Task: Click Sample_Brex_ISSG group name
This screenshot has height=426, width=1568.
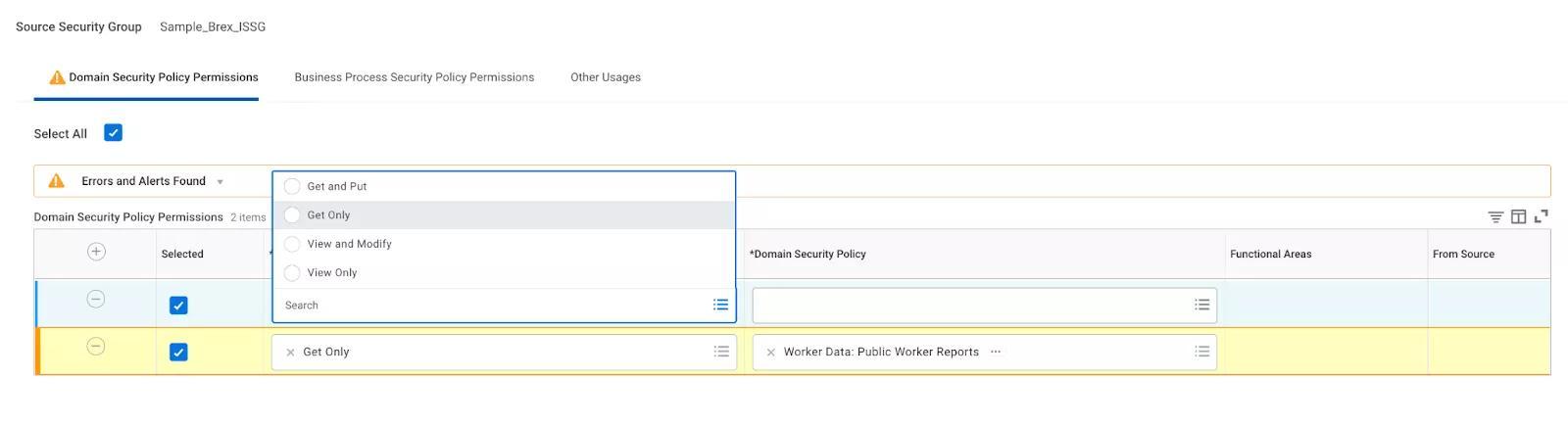Action: point(213,26)
